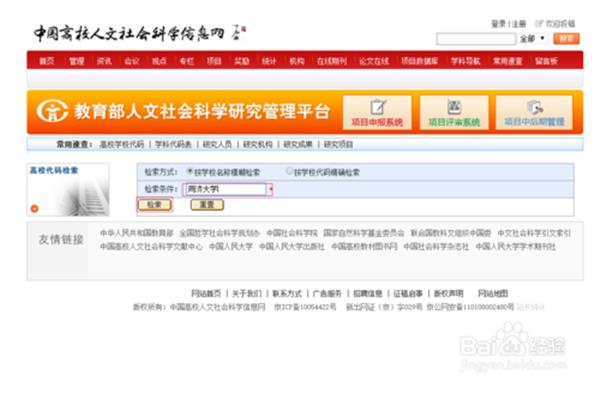Image resolution: width=600 pixels, height=400 pixels.
Task: Open 研究项目 quick search link
Action: [x=339, y=144]
